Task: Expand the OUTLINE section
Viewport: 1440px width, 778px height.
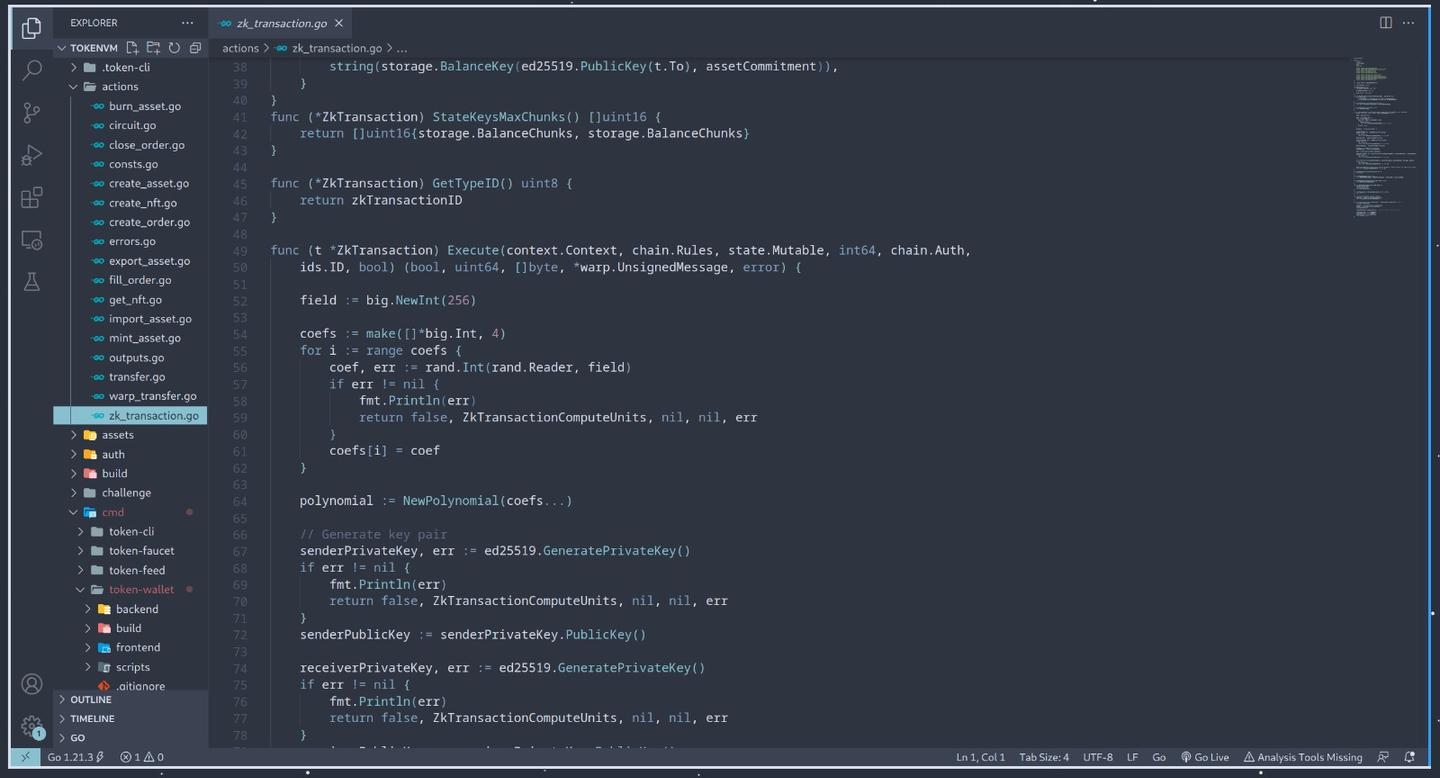Action: 130,700
